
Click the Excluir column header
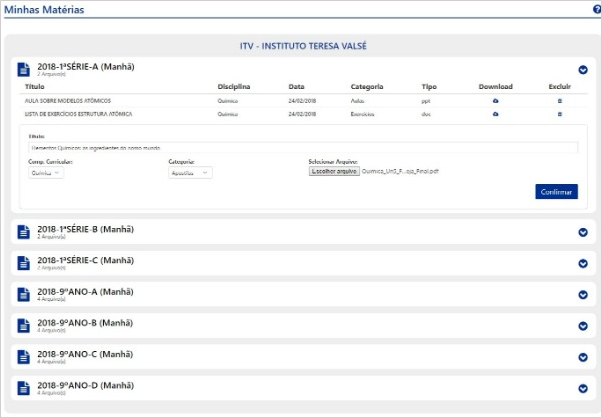pyautogui.click(x=560, y=87)
